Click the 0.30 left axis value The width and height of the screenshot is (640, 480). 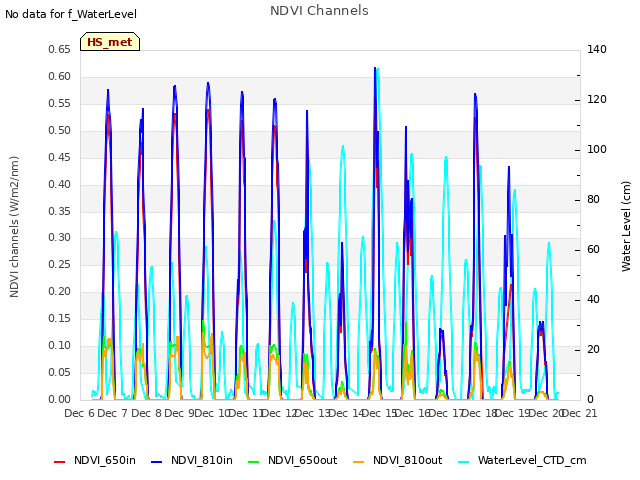60,238
